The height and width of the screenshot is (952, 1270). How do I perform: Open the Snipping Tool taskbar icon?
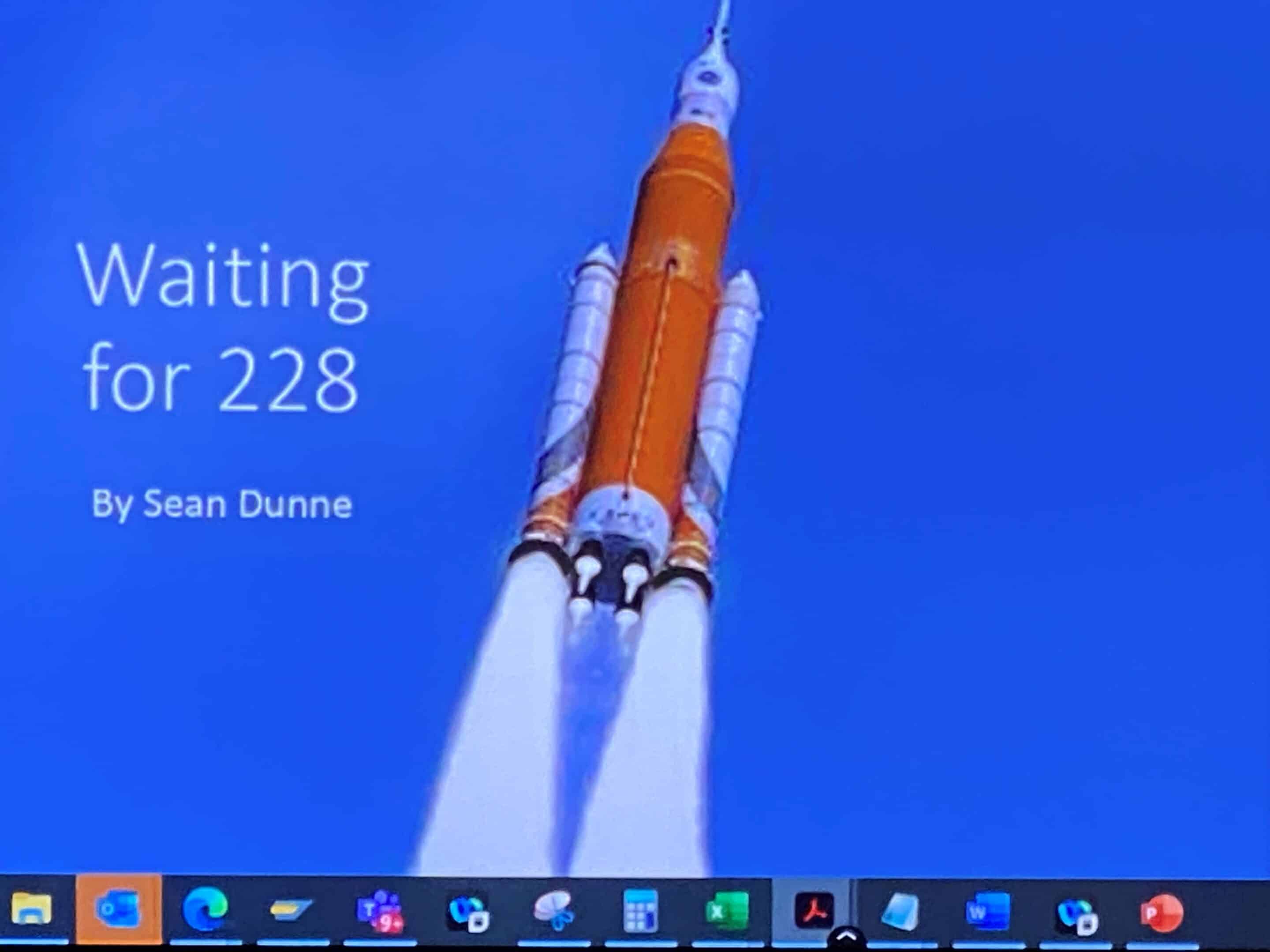click(553, 910)
